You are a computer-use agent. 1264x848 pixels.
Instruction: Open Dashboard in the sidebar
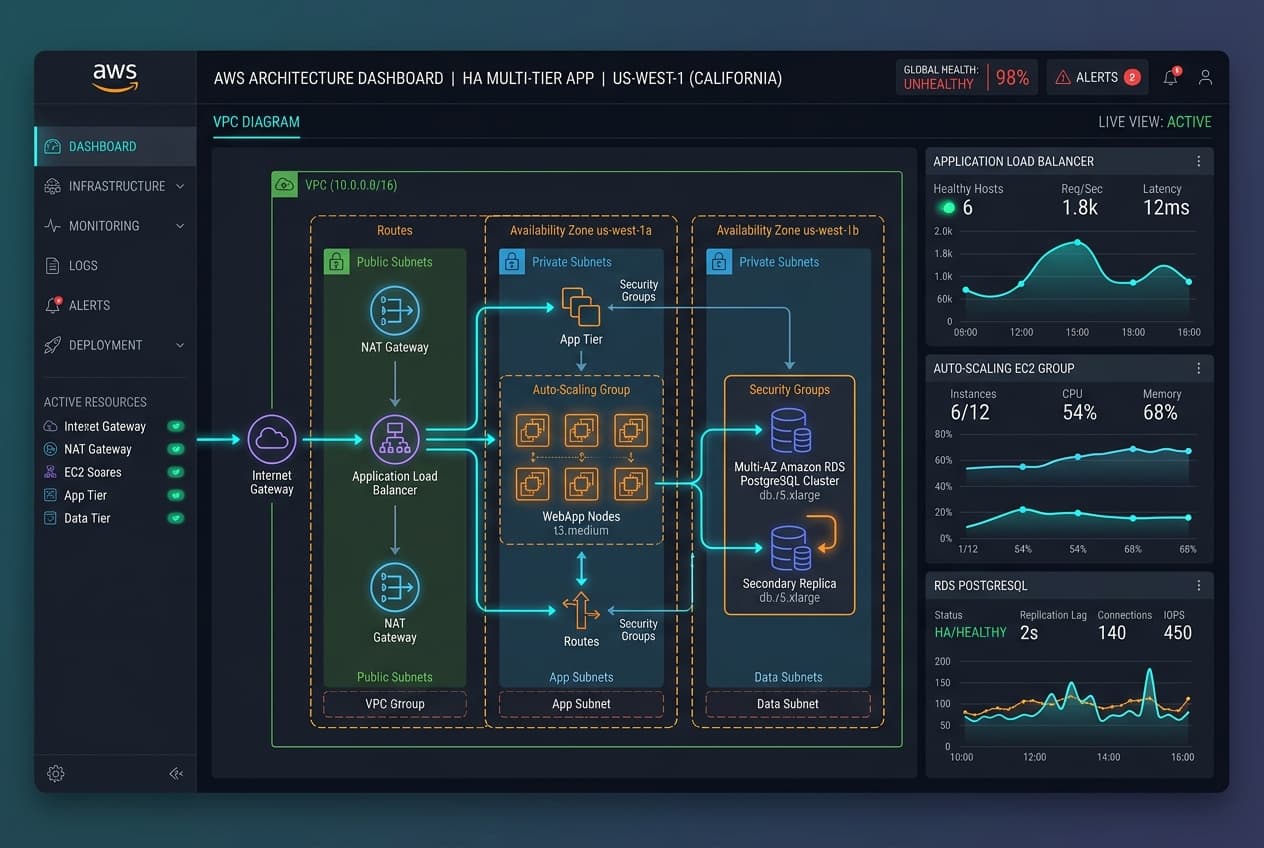click(116, 146)
